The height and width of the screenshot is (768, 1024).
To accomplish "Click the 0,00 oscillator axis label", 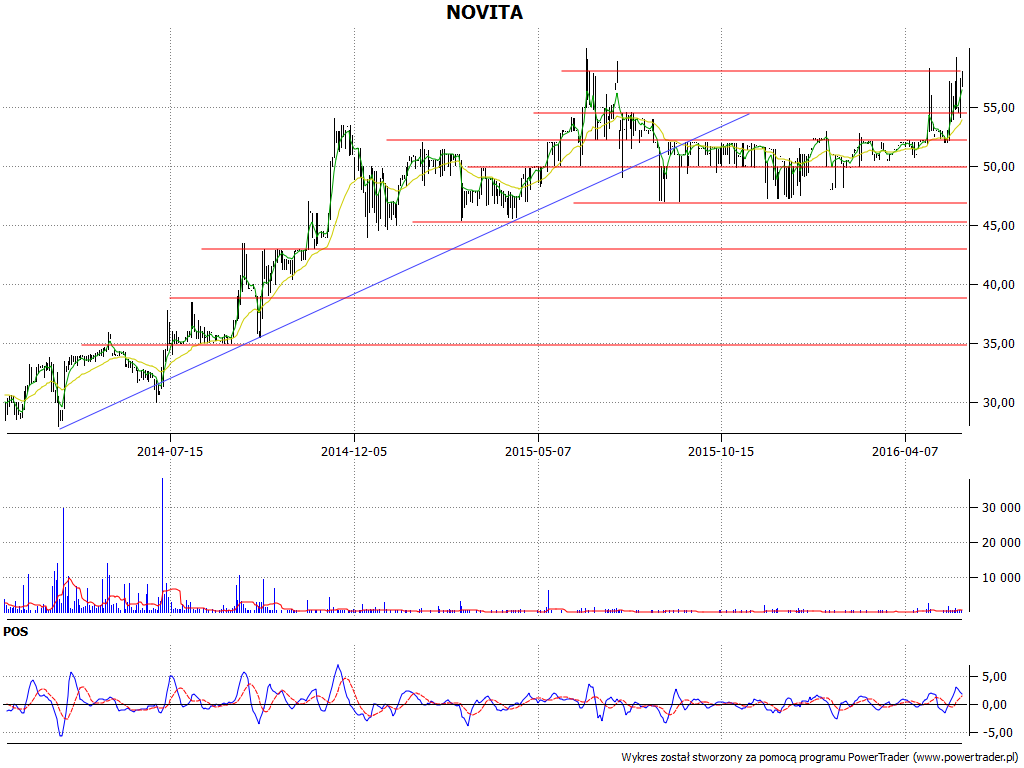I will click(994, 705).
